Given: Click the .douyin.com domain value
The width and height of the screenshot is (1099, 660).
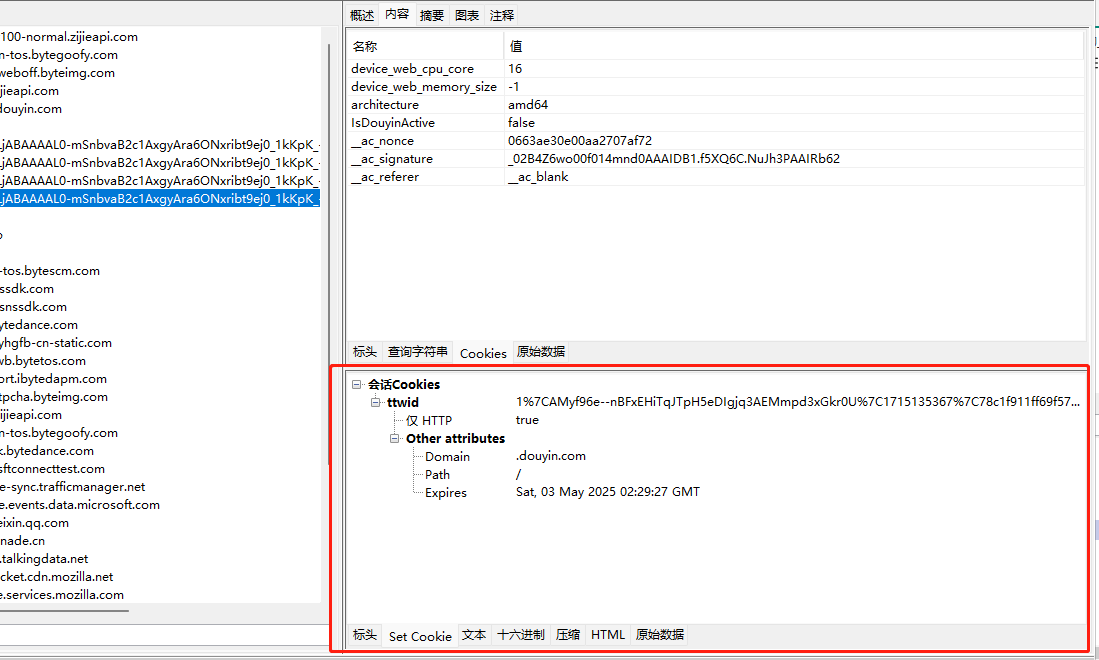Looking at the screenshot, I should [x=551, y=456].
